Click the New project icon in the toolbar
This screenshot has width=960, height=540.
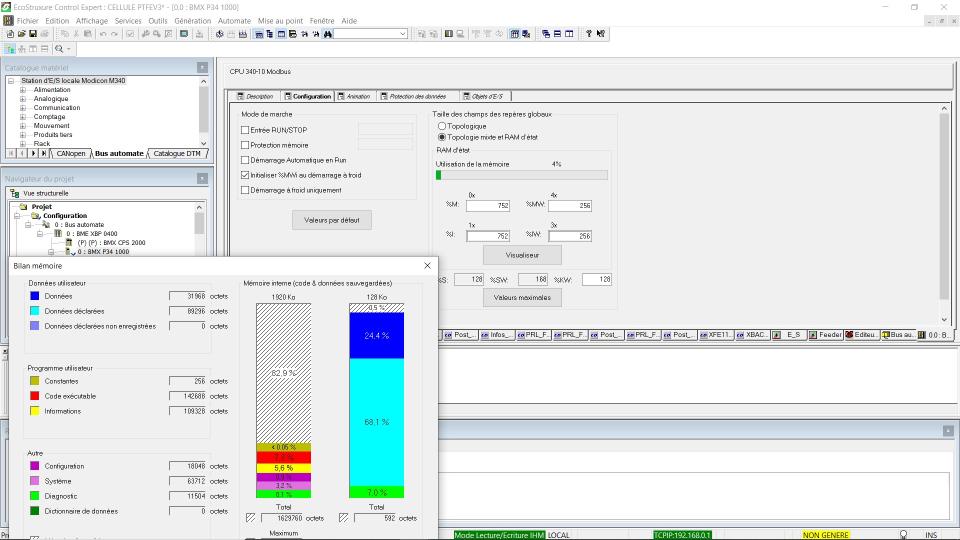pos(8,34)
